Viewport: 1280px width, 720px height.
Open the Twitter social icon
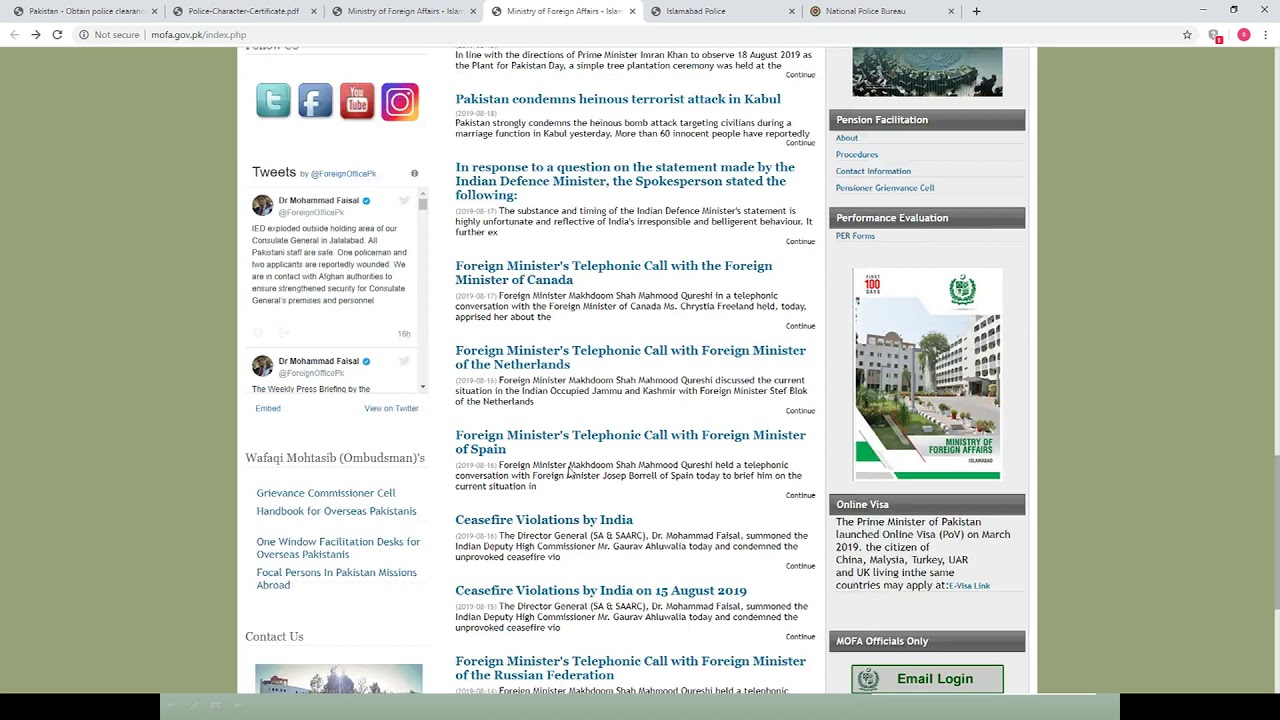(273, 101)
